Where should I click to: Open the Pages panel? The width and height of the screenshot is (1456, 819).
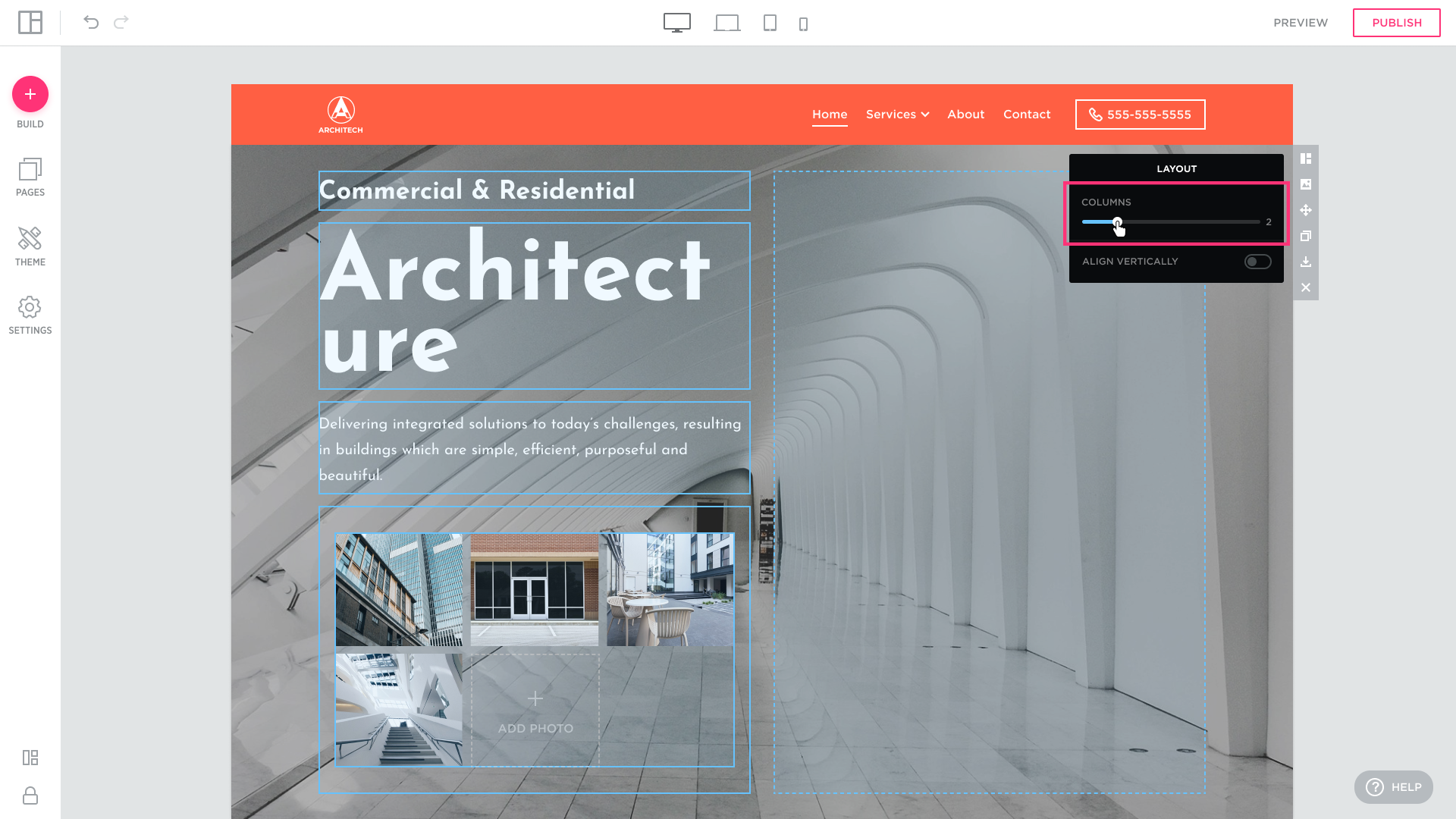pyautogui.click(x=30, y=177)
